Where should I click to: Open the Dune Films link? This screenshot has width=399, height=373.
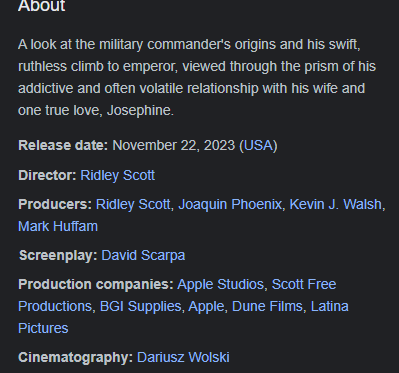pyautogui.click(x=267, y=306)
